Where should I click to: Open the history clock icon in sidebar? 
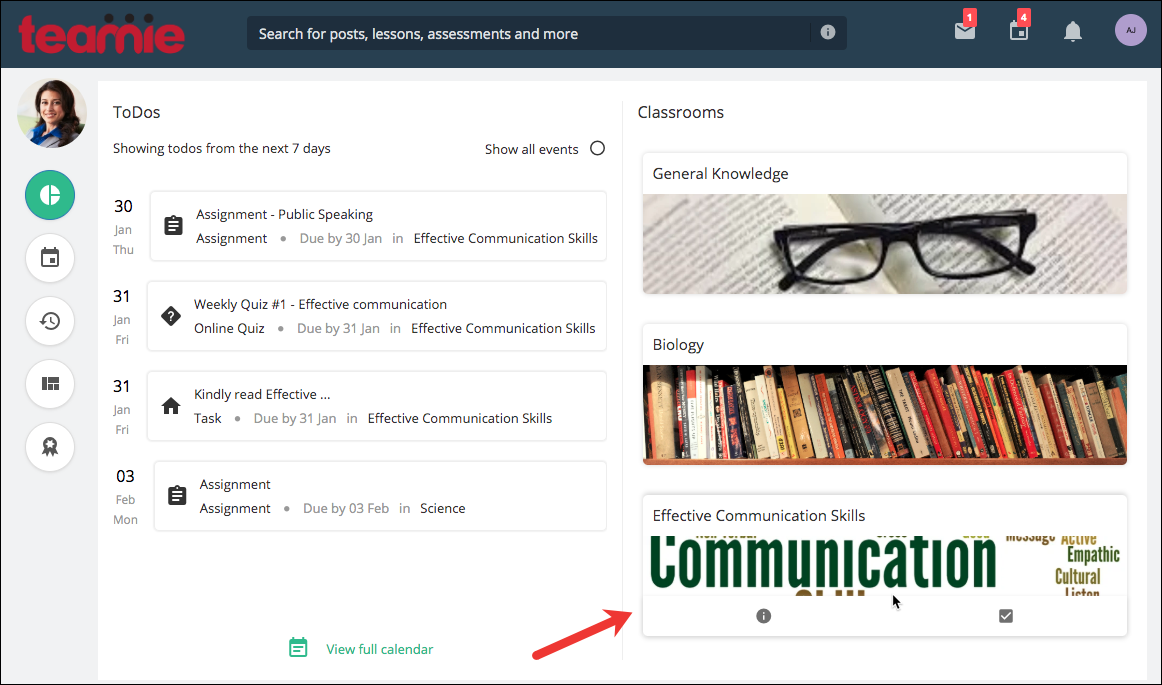tap(50, 321)
